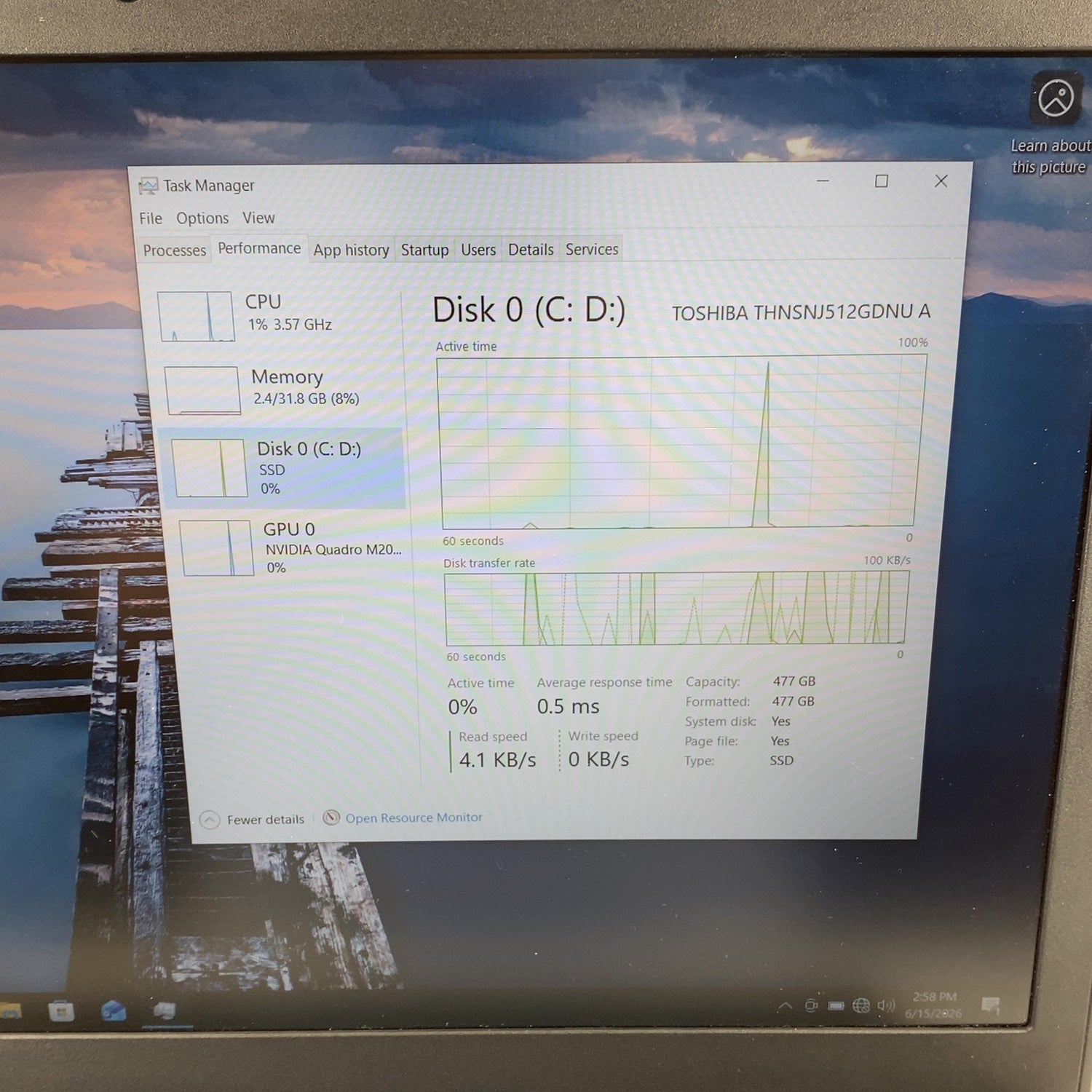Image resolution: width=1092 pixels, height=1092 pixels.
Task: Click '2.4/31.8 GB (8%)' memory value
Action: tap(306, 399)
